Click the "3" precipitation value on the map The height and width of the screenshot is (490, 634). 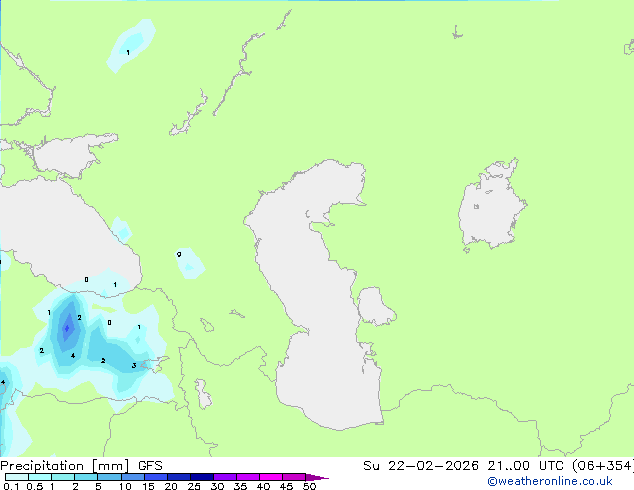click(x=134, y=366)
